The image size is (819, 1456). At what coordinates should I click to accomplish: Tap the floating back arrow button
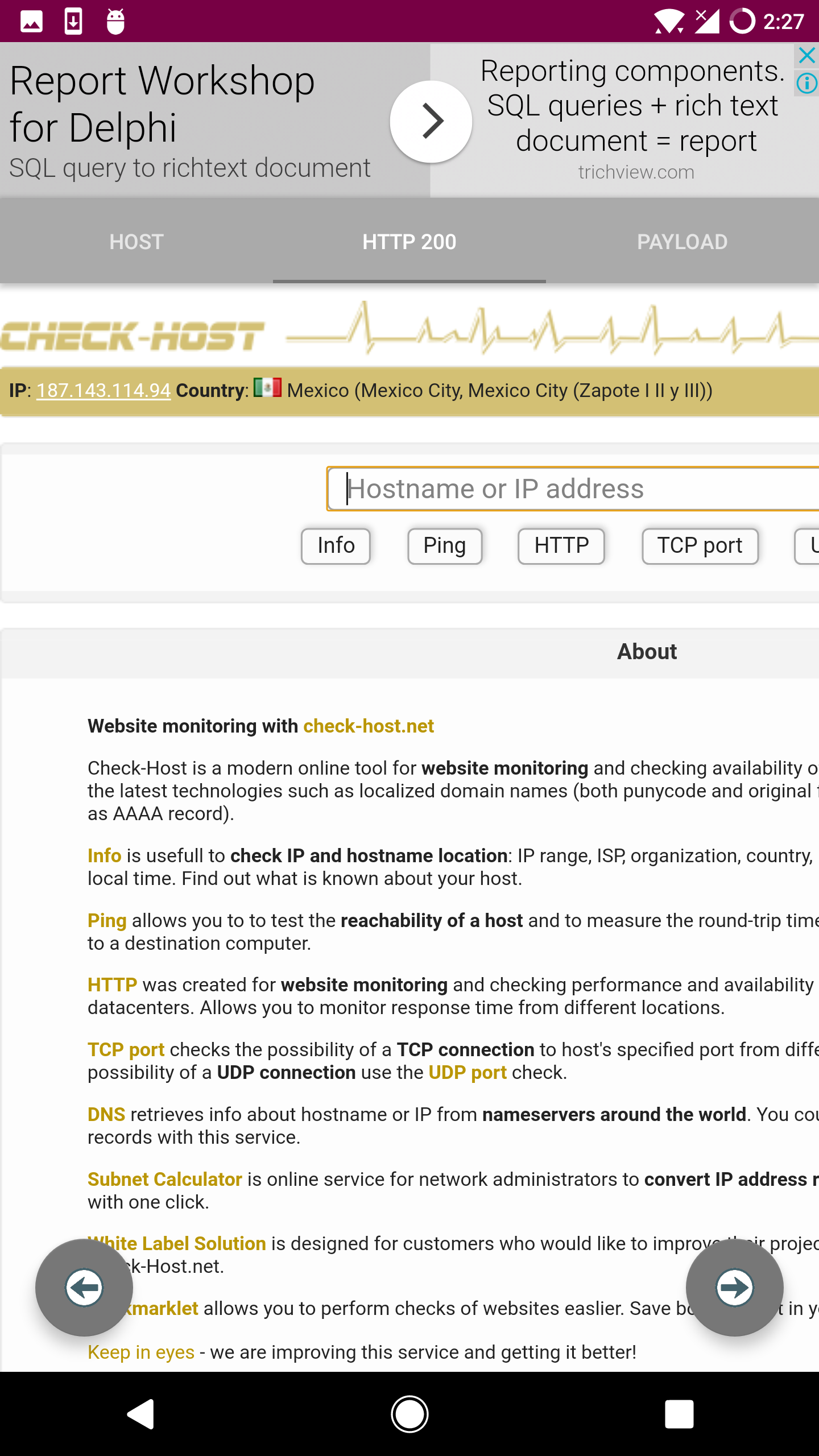click(x=84, y=1288)
